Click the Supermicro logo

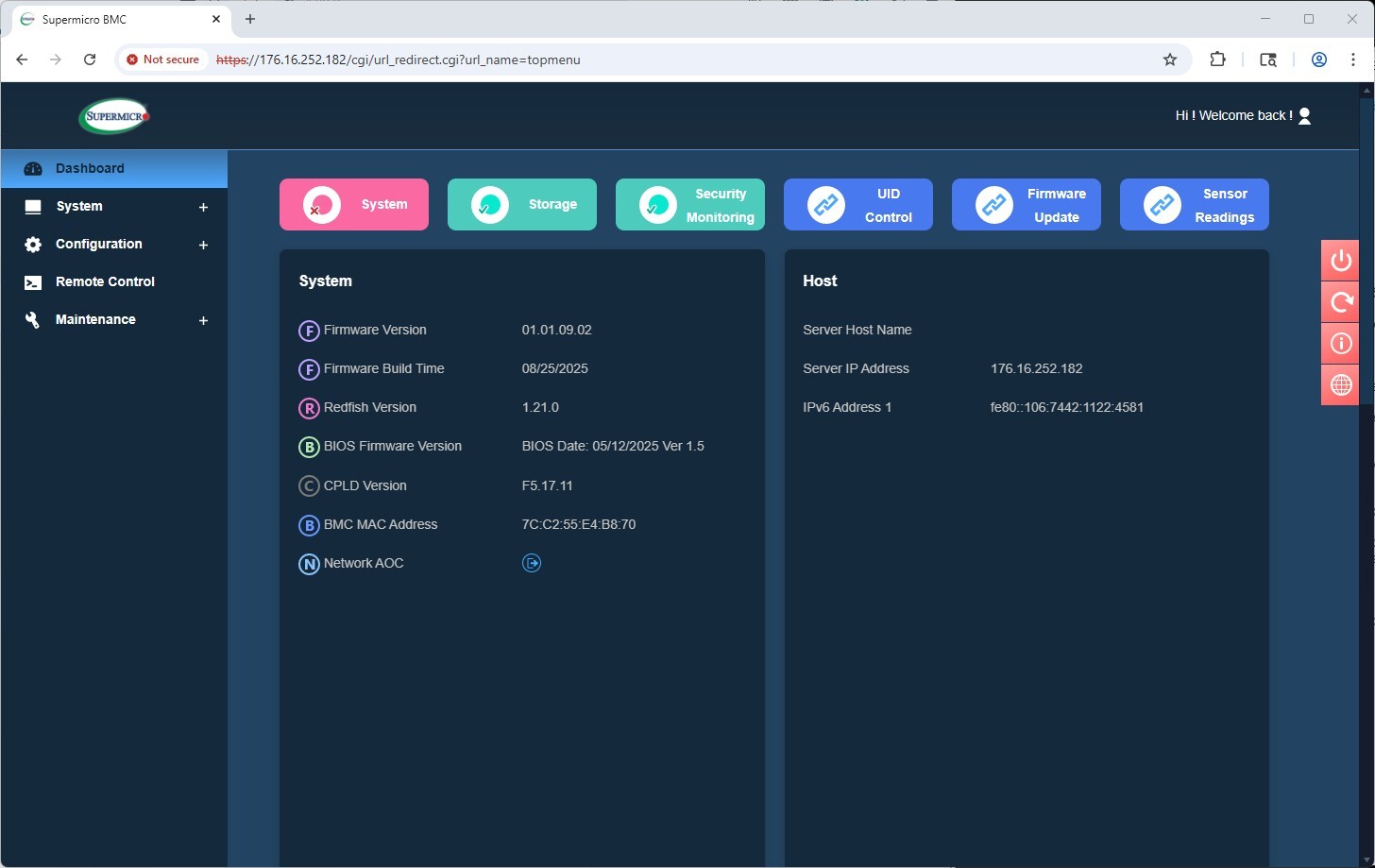(x=114, y=117)
